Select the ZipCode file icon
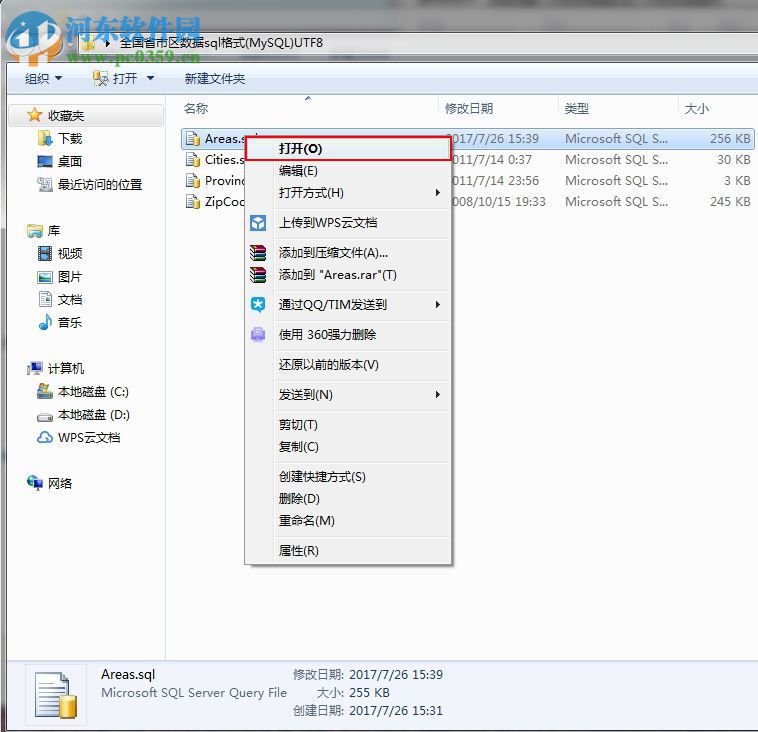758x732 pixels. (x=193, y=202)
